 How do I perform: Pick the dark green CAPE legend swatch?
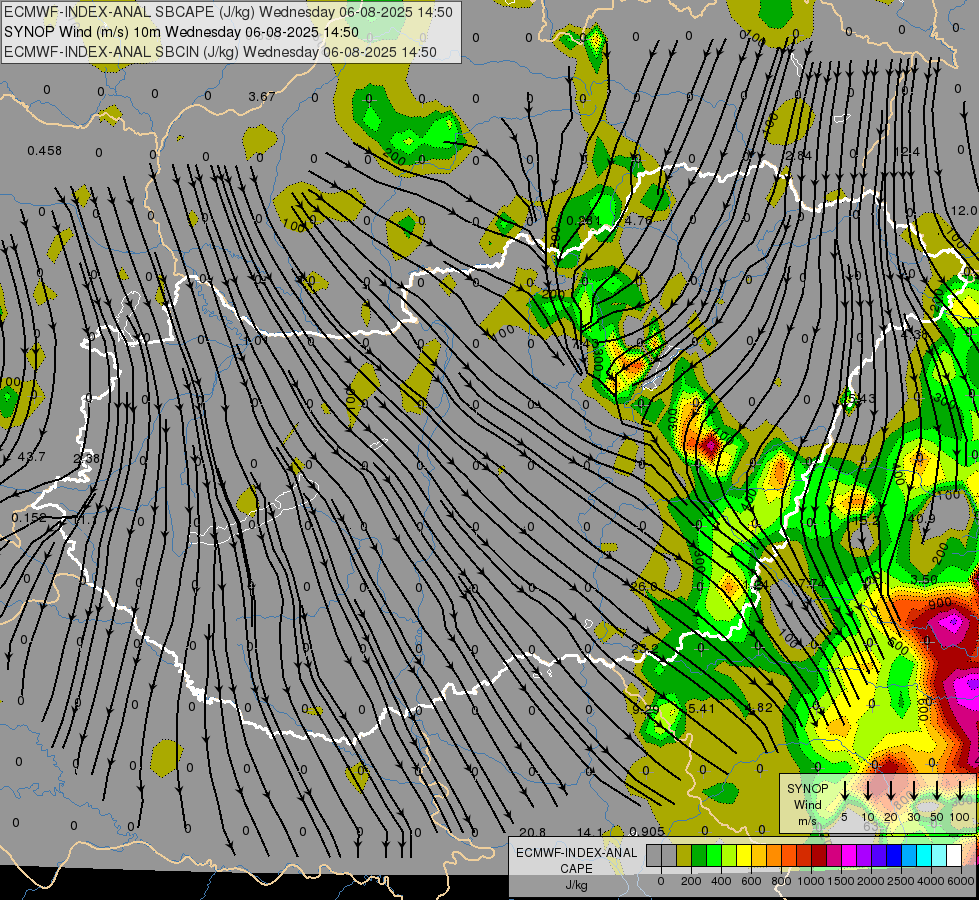tap(699, 855)
